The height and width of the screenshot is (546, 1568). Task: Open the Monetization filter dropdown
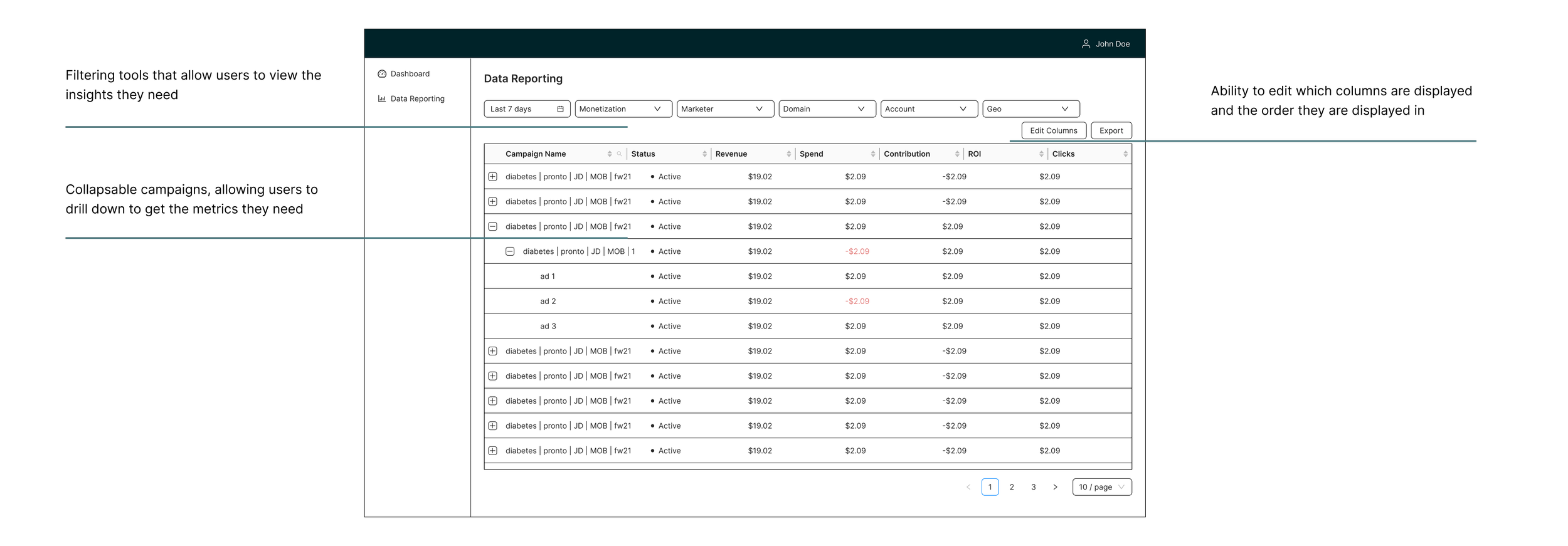(623, 109)
